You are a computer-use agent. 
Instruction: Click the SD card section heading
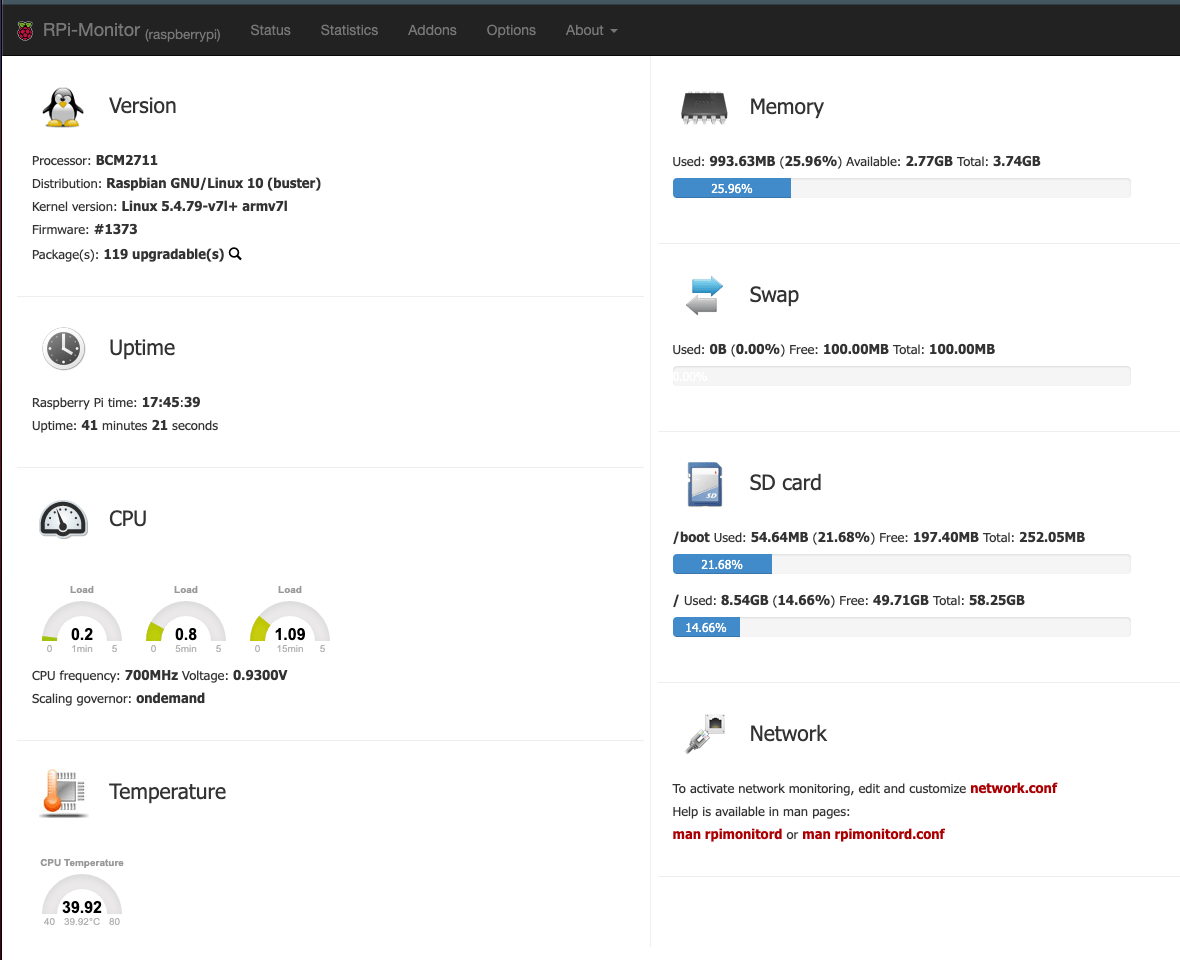[x=785, y=483]
